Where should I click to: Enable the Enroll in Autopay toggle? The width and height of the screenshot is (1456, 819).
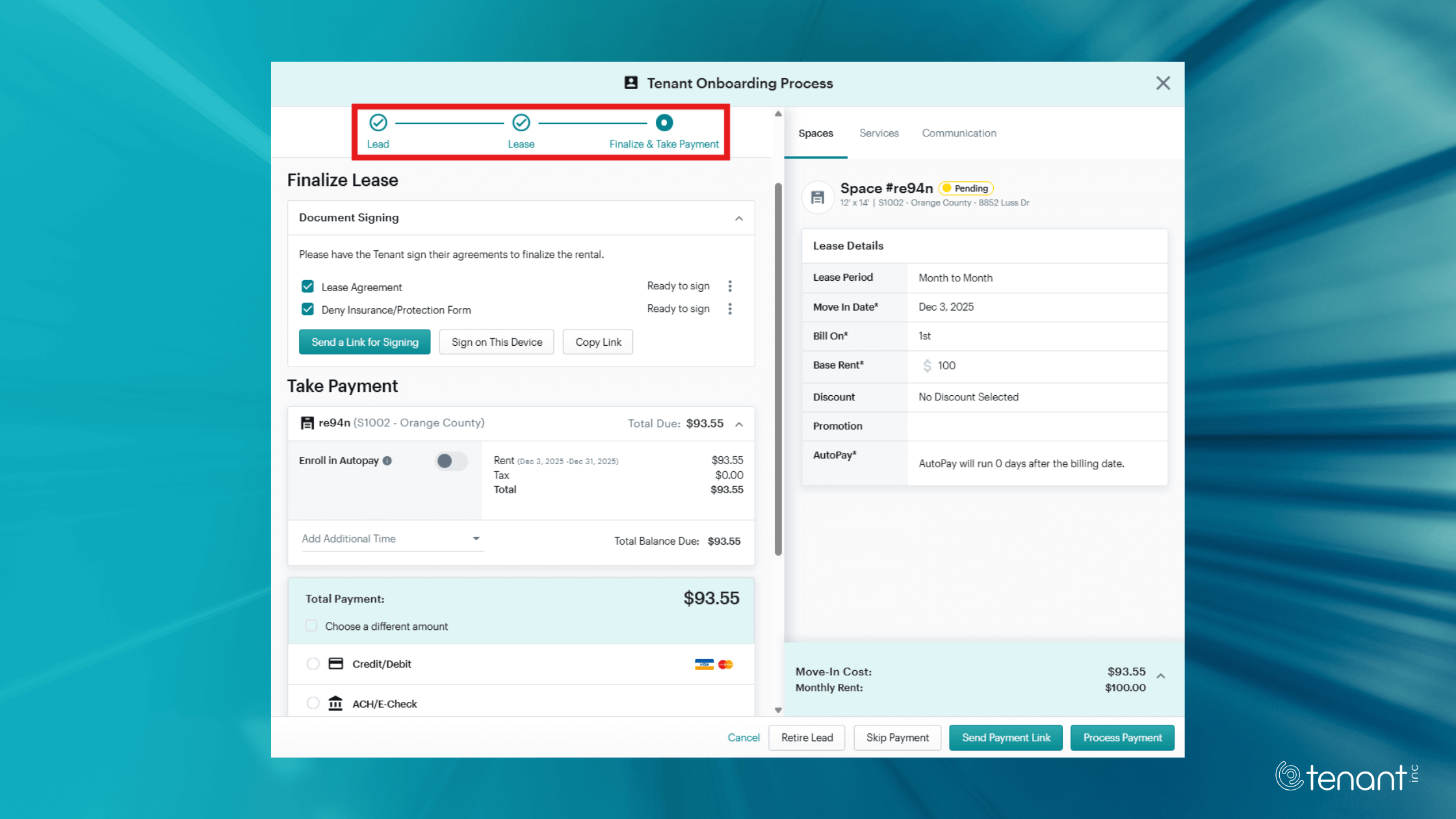click(x=450, y=461)
